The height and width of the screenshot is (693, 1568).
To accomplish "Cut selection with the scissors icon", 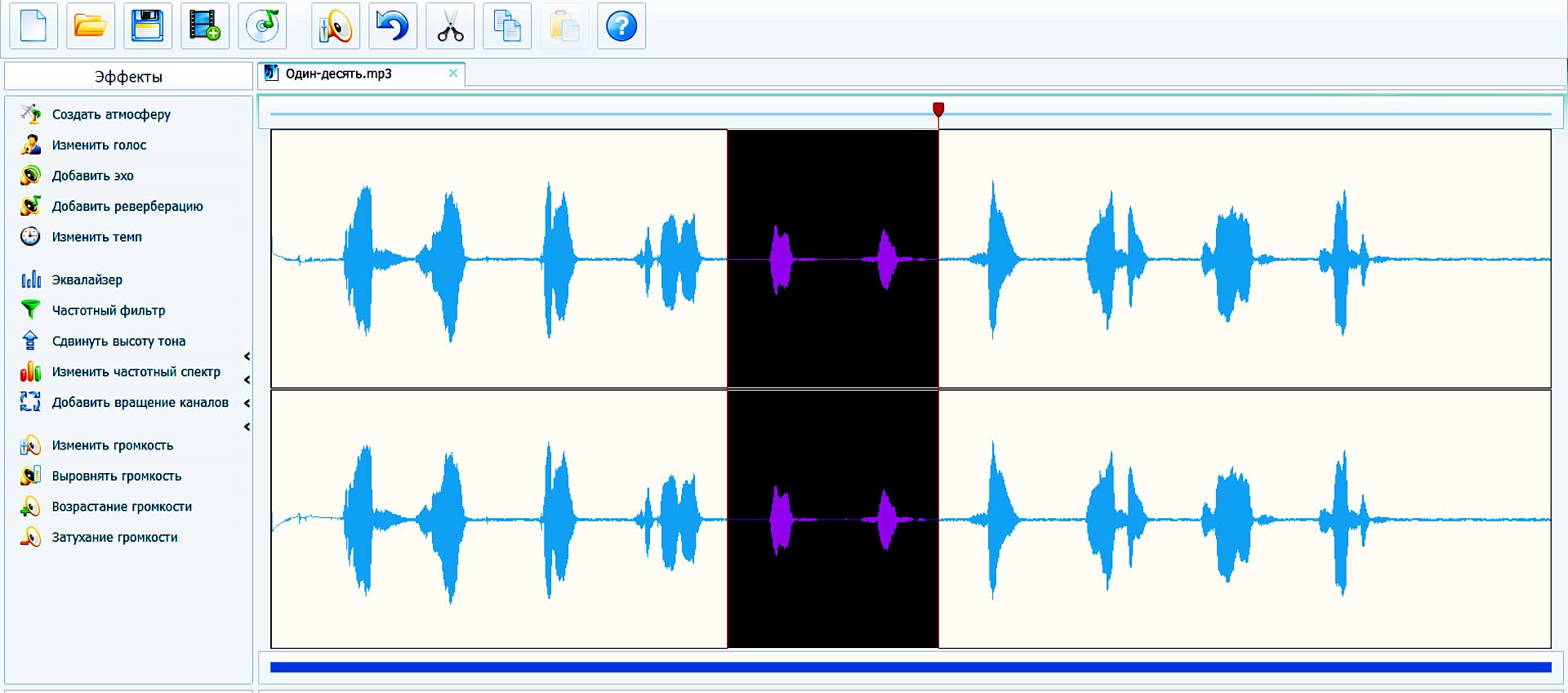I will (x=450, y=26).
